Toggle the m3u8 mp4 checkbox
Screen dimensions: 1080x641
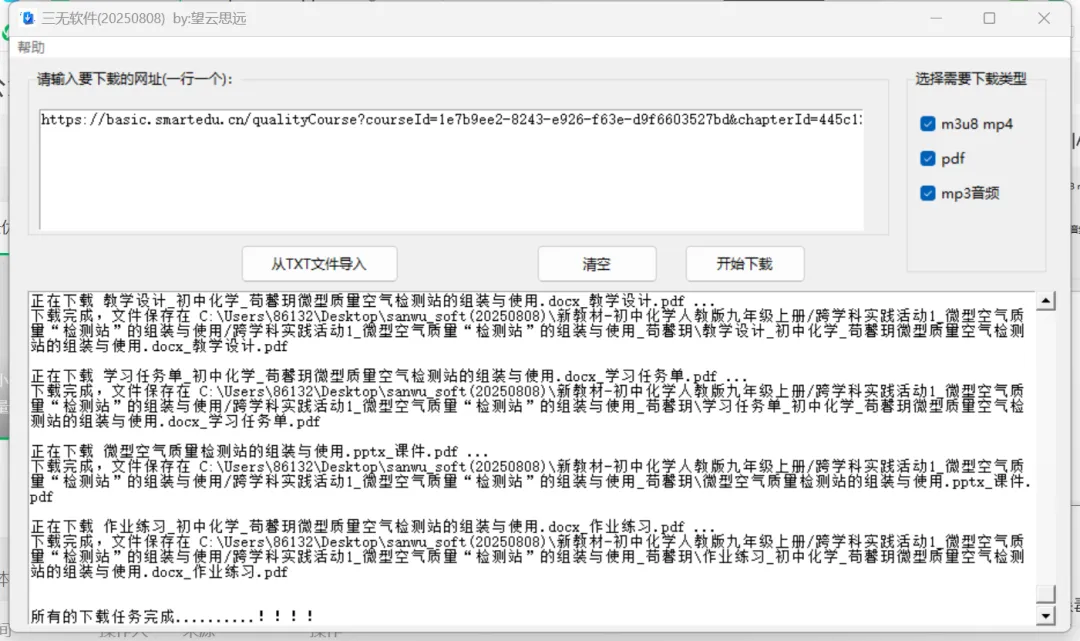[x=927, y=125]
